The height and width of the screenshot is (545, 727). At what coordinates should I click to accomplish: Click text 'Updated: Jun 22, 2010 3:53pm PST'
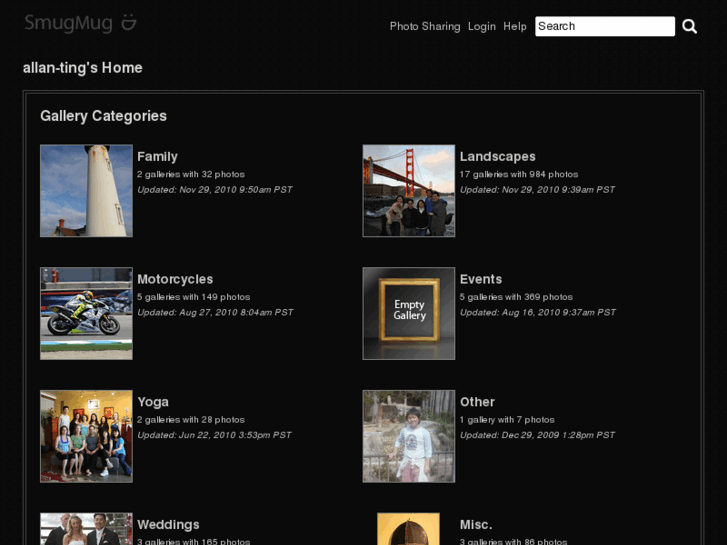[214, 435]
